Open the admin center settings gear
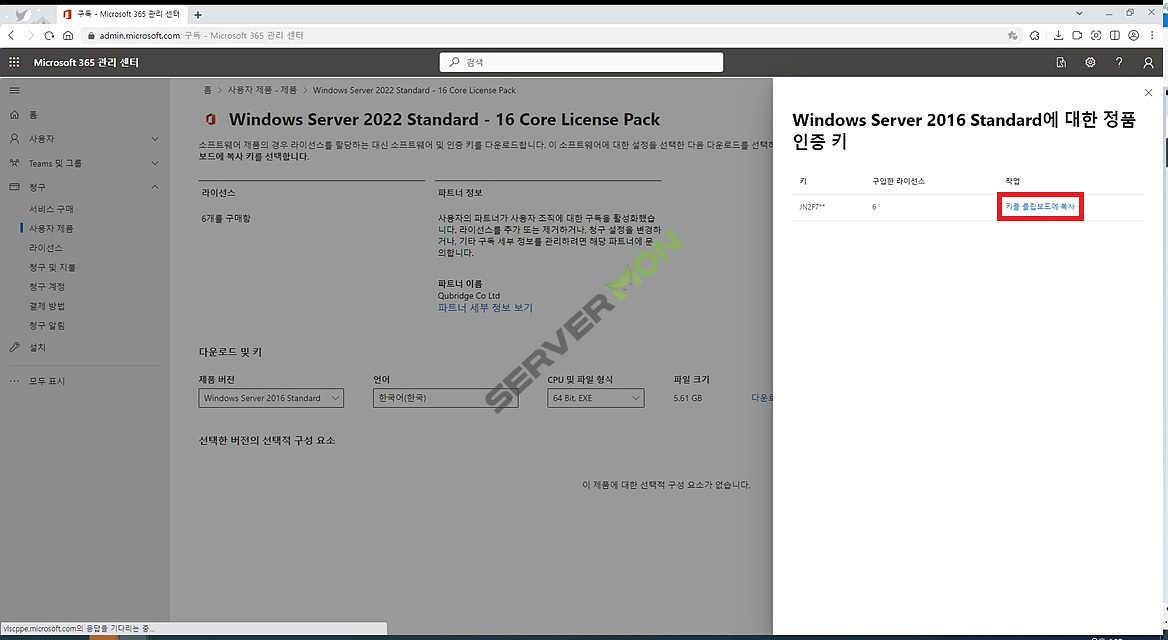 coord(1090,63)
